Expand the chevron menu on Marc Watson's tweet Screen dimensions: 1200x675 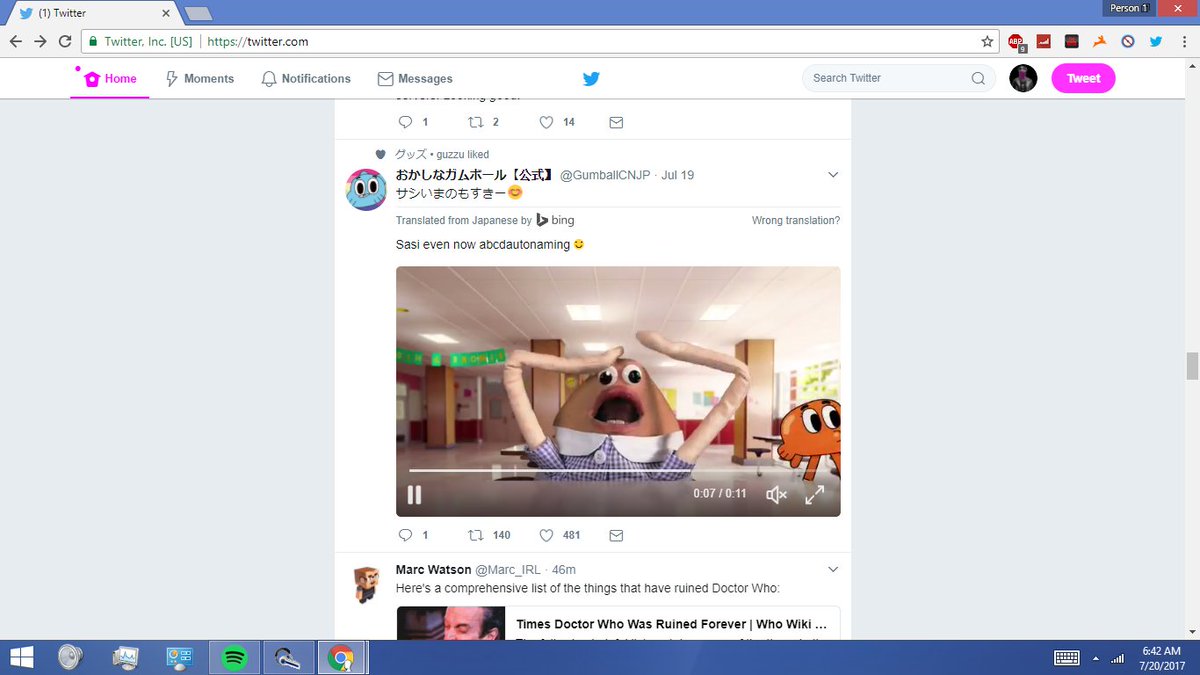[x=833, y=569]
